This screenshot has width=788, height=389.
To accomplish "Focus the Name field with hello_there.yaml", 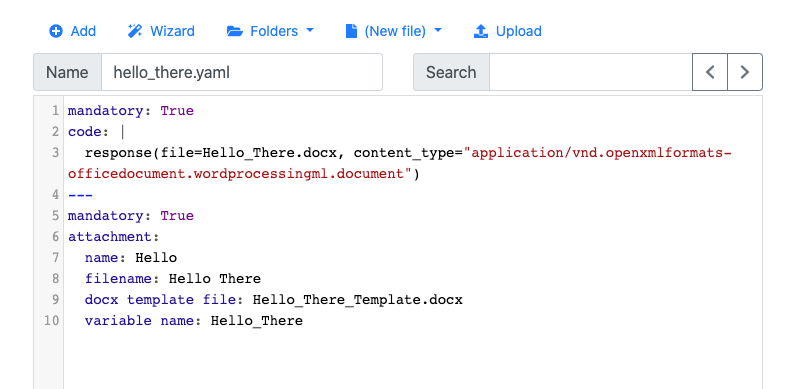I will [x=242, y=72].
